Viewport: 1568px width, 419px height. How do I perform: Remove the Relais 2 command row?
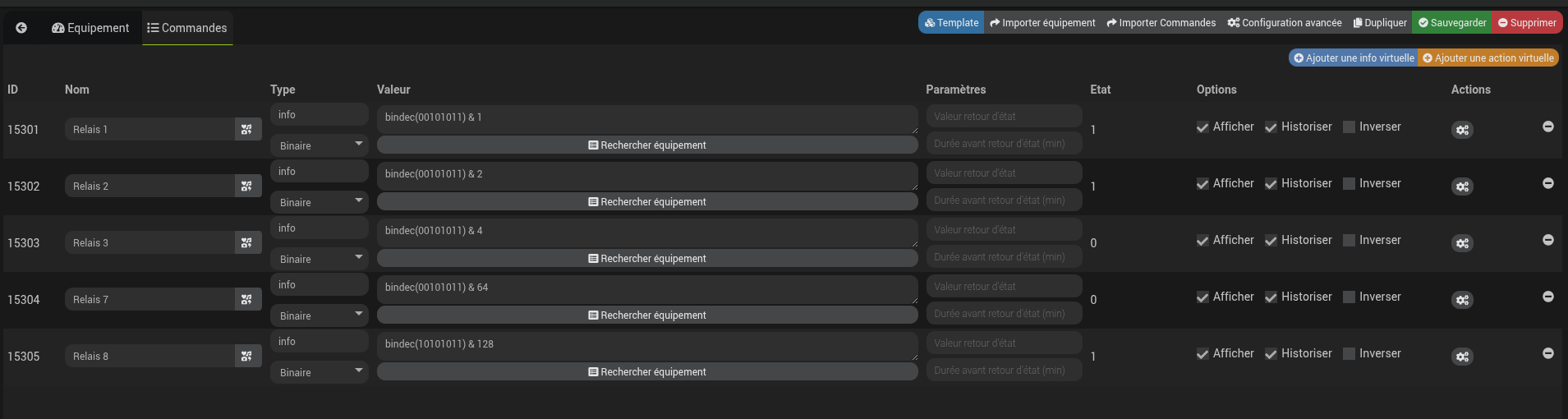(1547, 183)
